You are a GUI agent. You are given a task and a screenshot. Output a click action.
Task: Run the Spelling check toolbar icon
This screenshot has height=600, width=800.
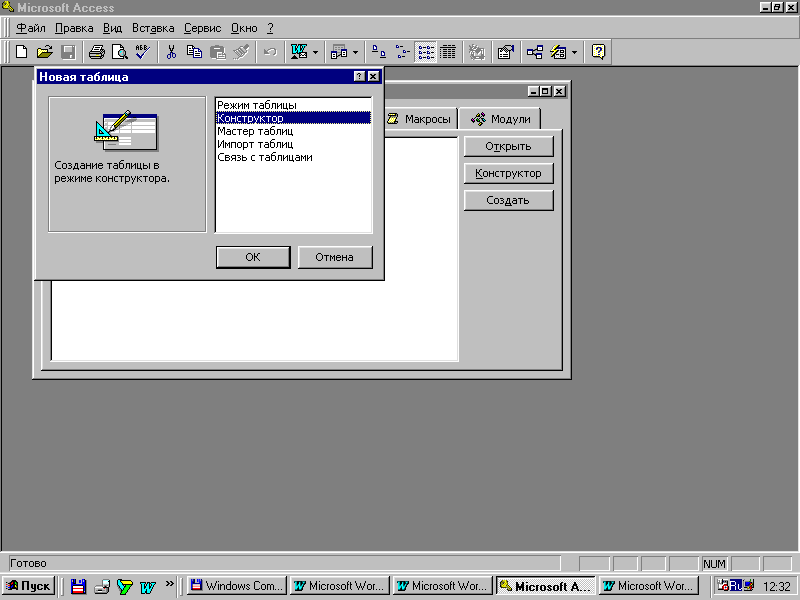(142, 52)
